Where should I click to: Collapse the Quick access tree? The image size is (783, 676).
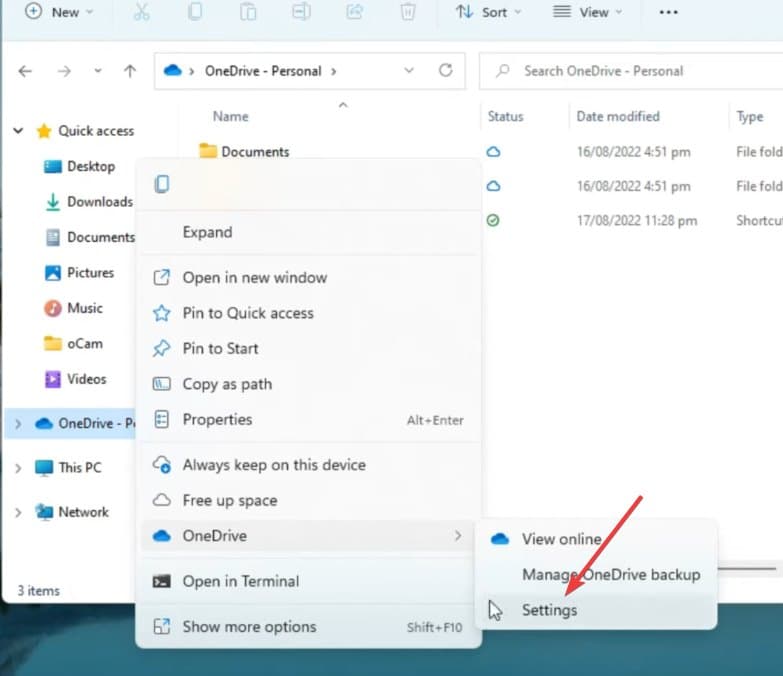tap(18, 131)
